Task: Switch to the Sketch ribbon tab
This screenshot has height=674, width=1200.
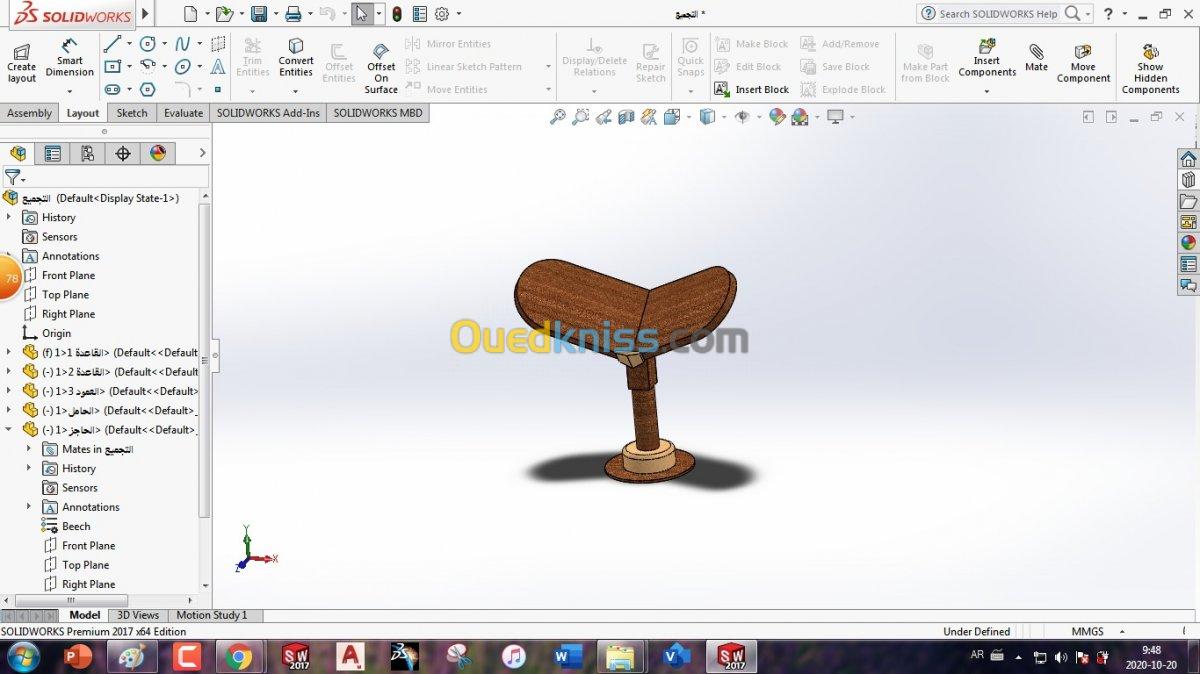Action: [132, 113]
